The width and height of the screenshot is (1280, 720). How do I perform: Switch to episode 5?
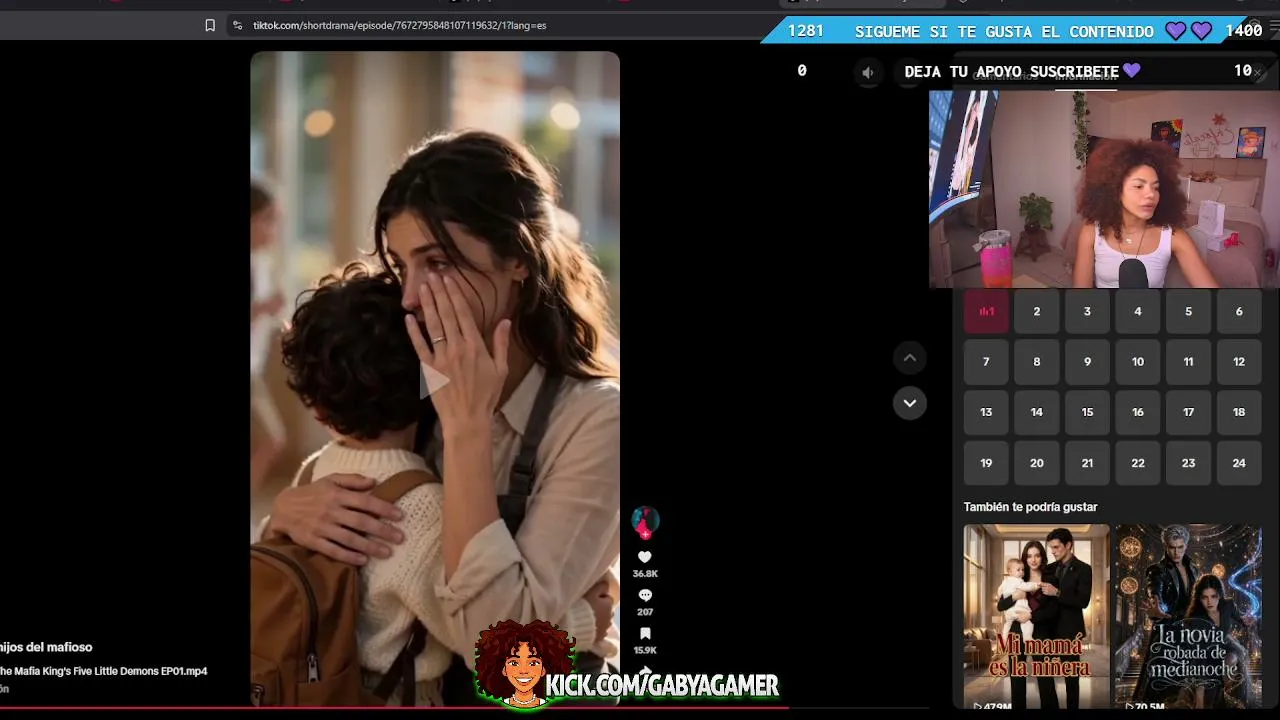coord(1188,311)
